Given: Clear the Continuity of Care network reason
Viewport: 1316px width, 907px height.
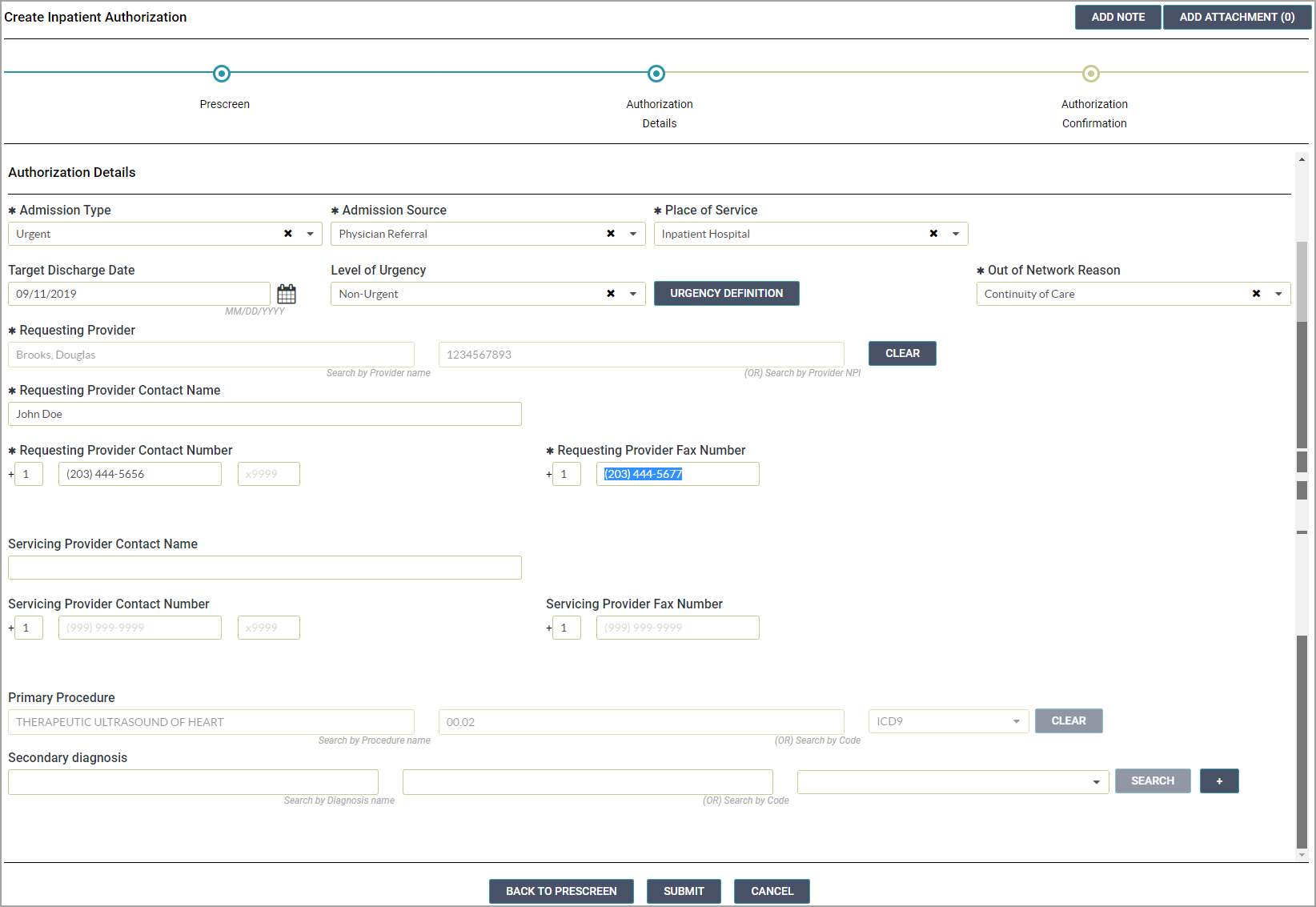Looking at the screenshot, I should [x=1255, y=294].
